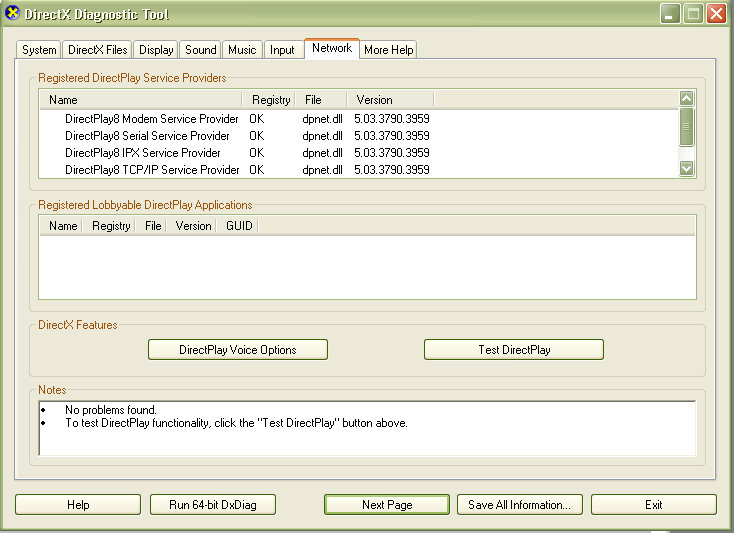Click Version header in Lobbyable Applications list

192,226
